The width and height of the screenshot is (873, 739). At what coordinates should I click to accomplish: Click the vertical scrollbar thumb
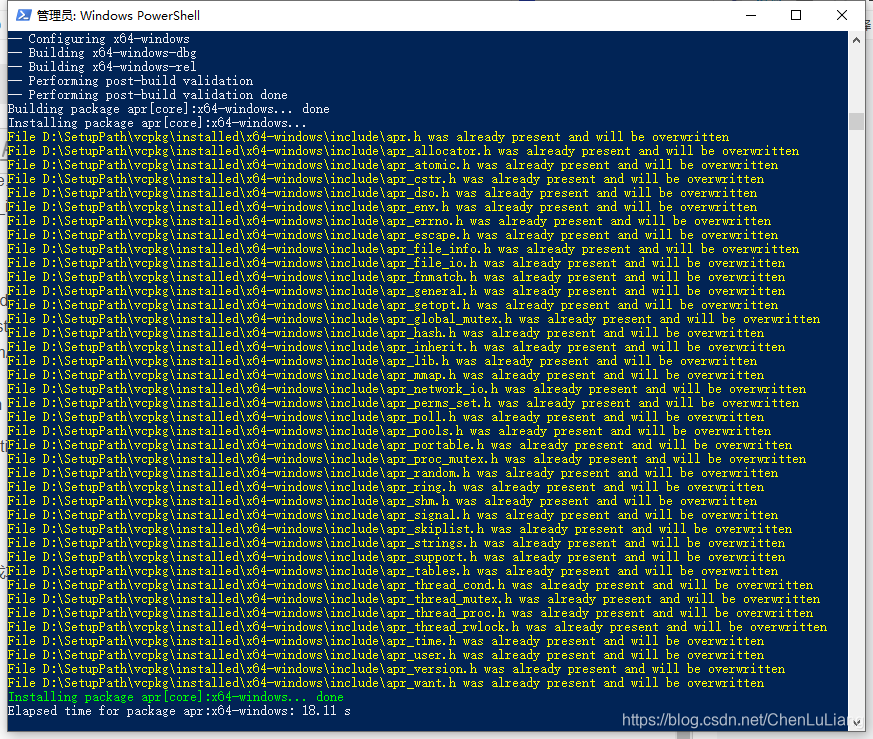tap(856, 121)
